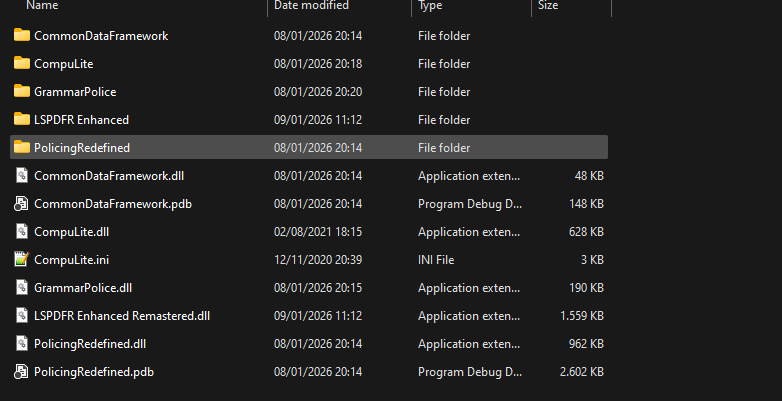Click the 962 KB size cell
The width and height of the screenshot is (782, 401).
(586, 344)
